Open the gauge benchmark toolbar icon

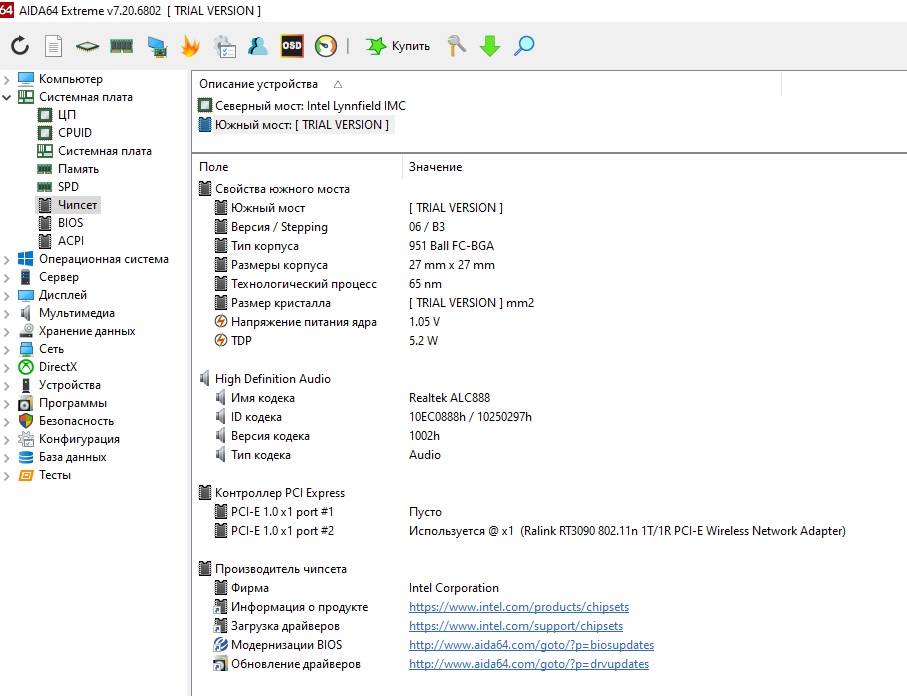[x=326, y=46]
